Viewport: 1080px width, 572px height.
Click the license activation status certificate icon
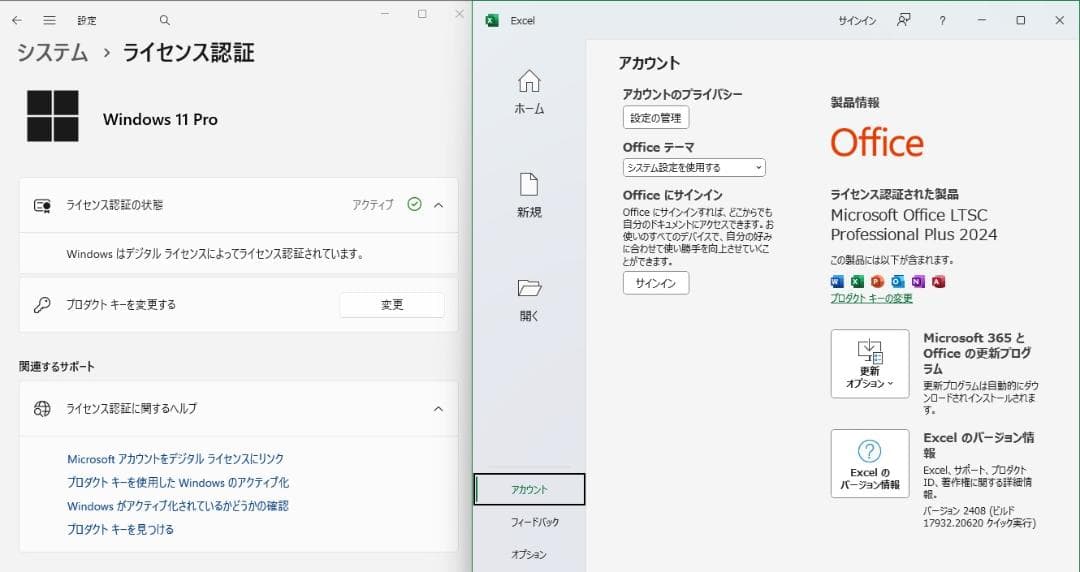point(42,205)
